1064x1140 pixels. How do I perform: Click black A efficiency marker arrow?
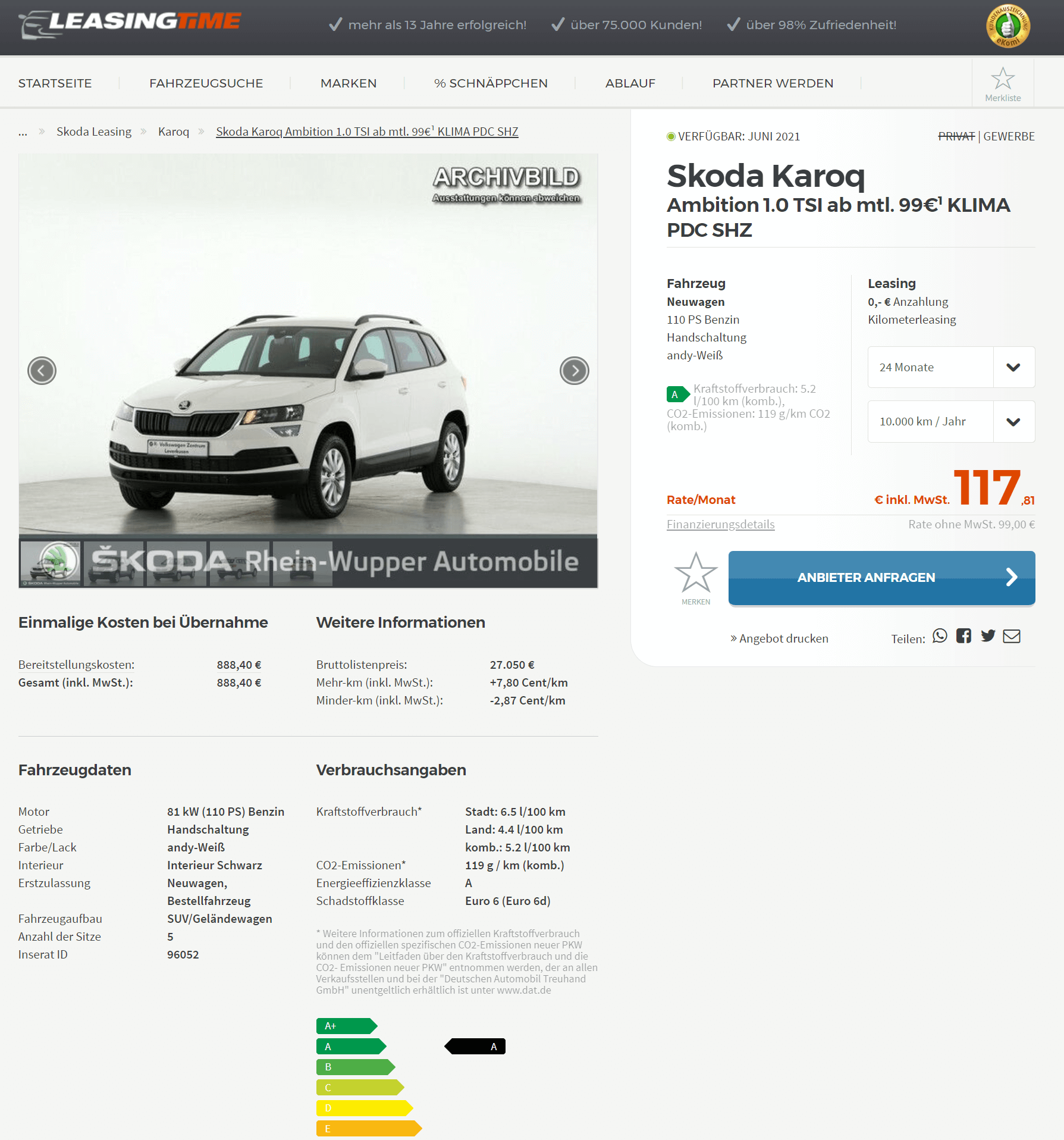pyautogui.click(x=475, y=1046)
